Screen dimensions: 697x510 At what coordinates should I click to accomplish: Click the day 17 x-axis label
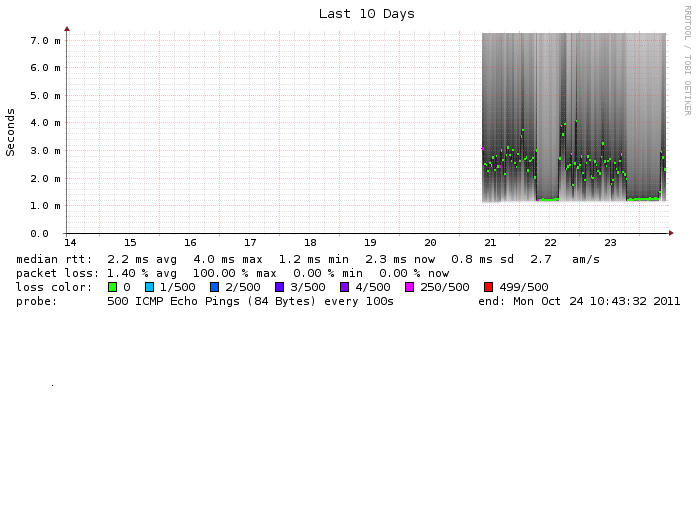[250, 243]
